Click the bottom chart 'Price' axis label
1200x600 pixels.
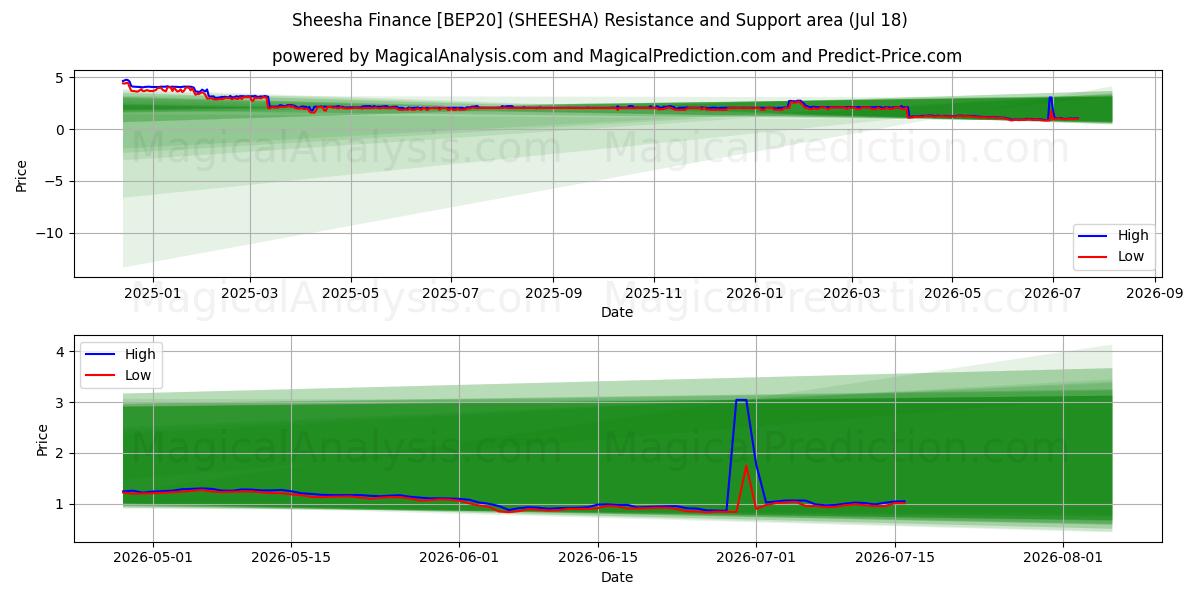click(42, 440)
